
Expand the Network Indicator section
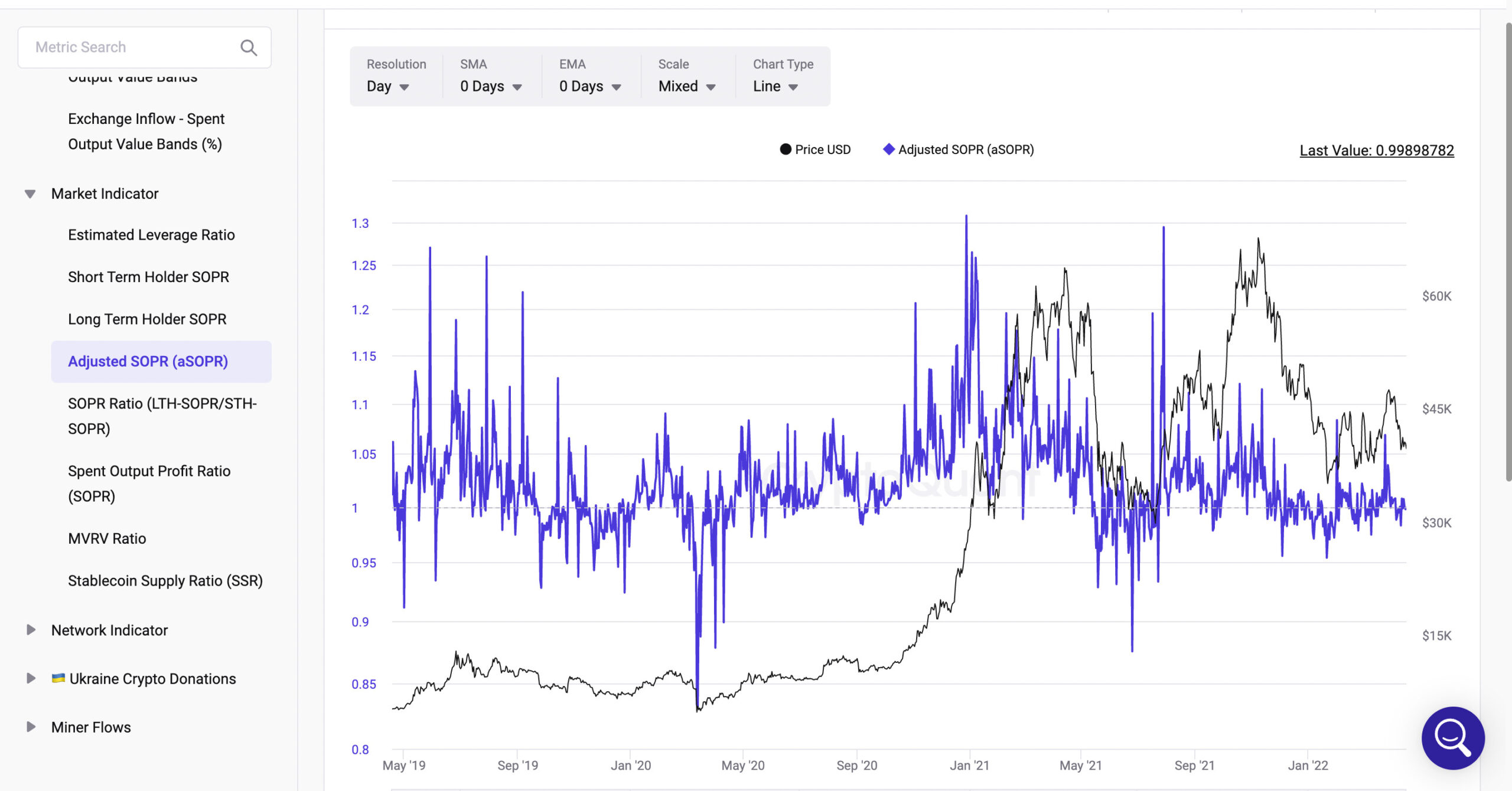point(31,630)
